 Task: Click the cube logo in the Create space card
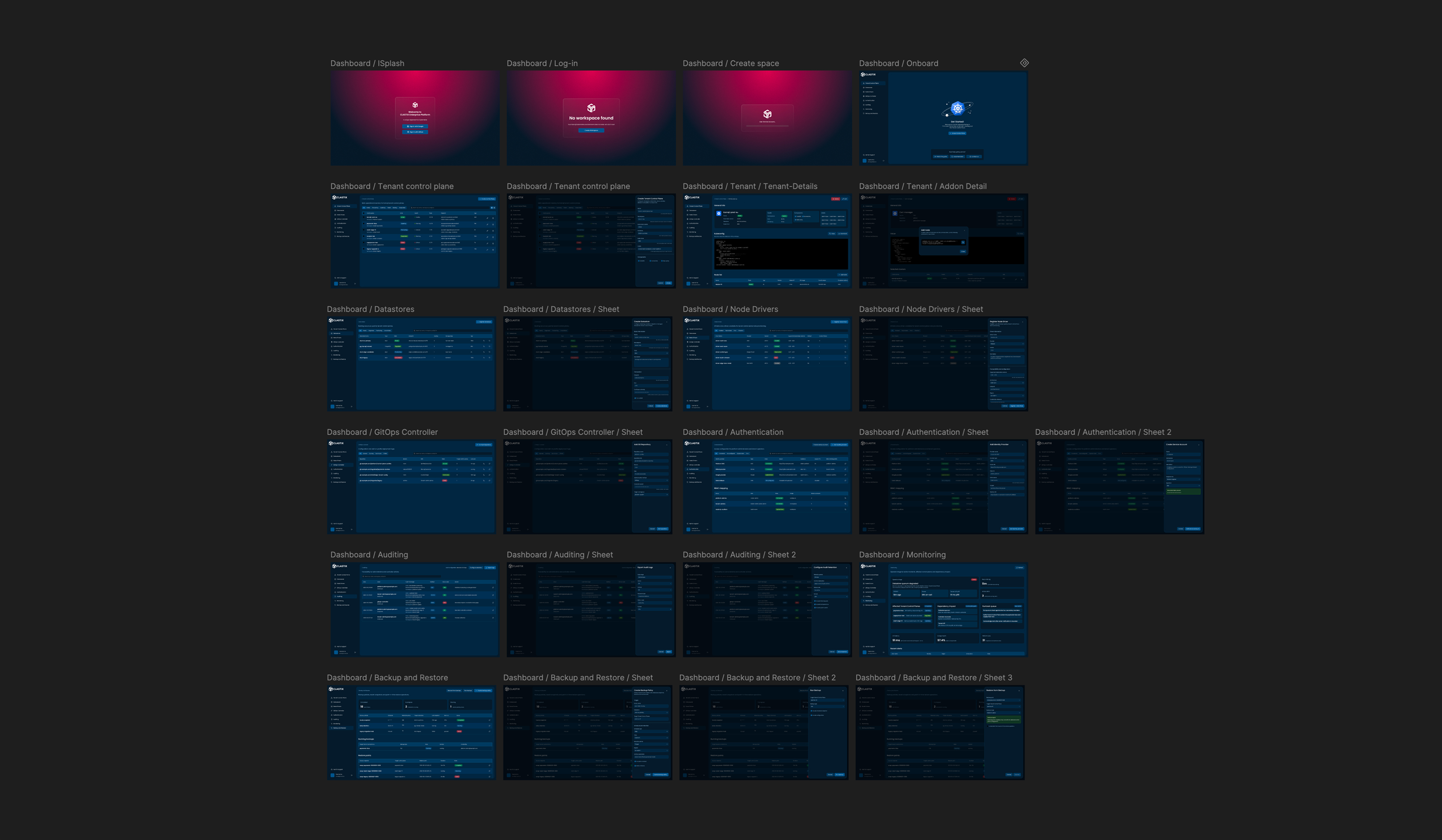[767, 114]
